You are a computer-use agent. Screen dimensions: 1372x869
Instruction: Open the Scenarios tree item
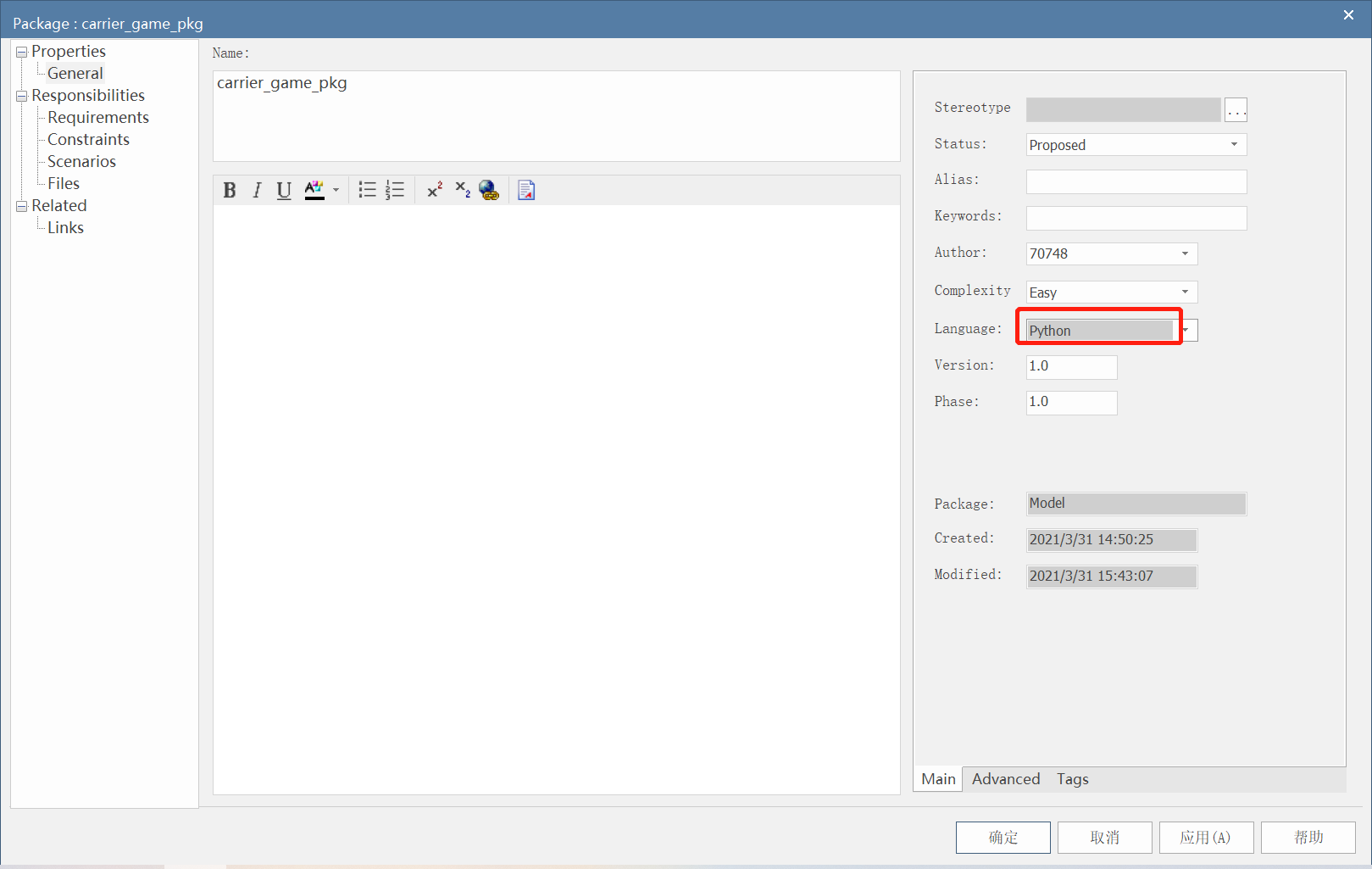81,162
